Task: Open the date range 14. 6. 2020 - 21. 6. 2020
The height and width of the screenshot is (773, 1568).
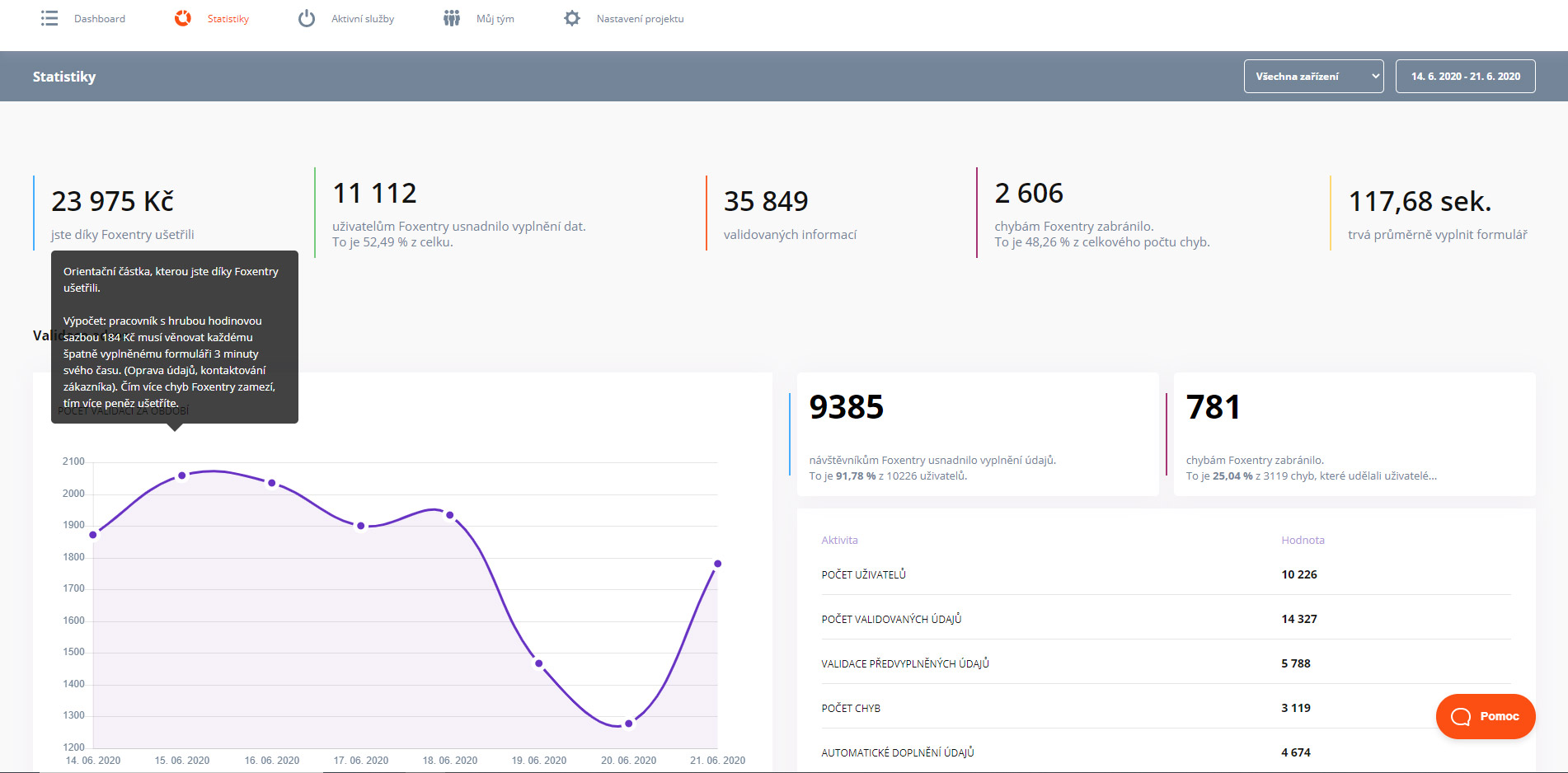Action: coord(1465,76)
